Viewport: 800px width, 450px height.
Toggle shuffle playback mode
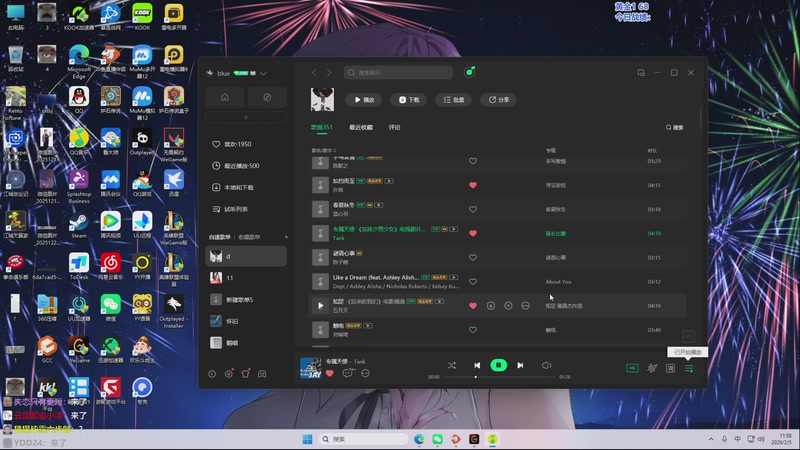point(452,365)
